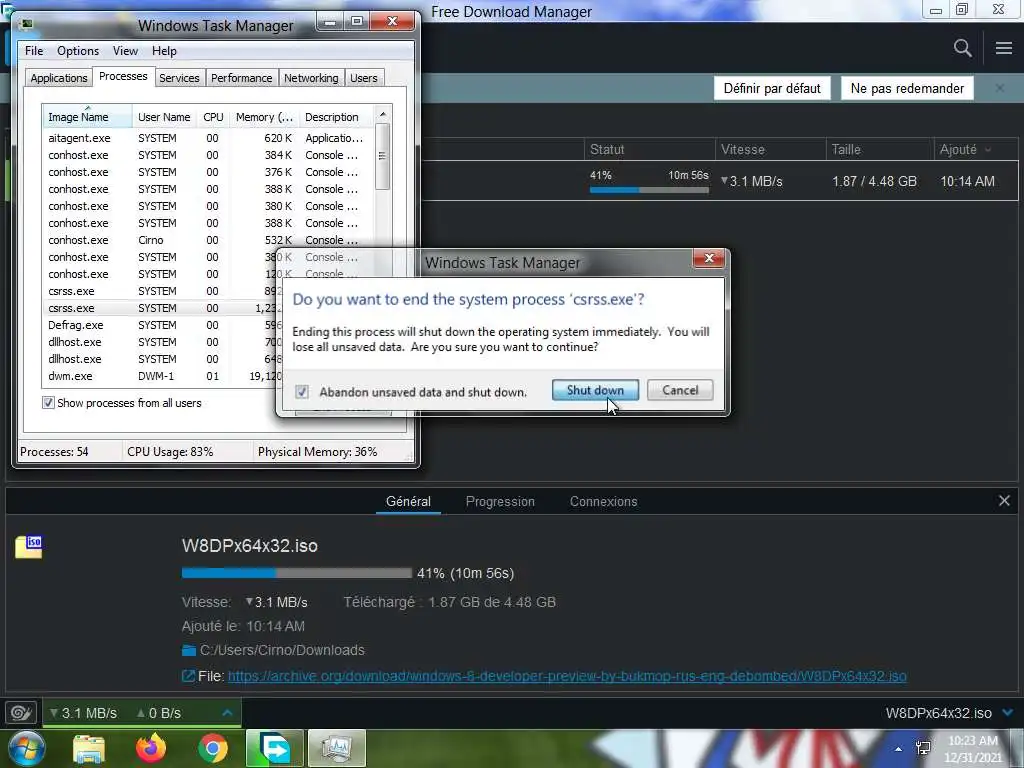Viewport: 1024px width, 768px height.
Task: Click Ne pas redemander button
Action: click(x=907, y=88)
